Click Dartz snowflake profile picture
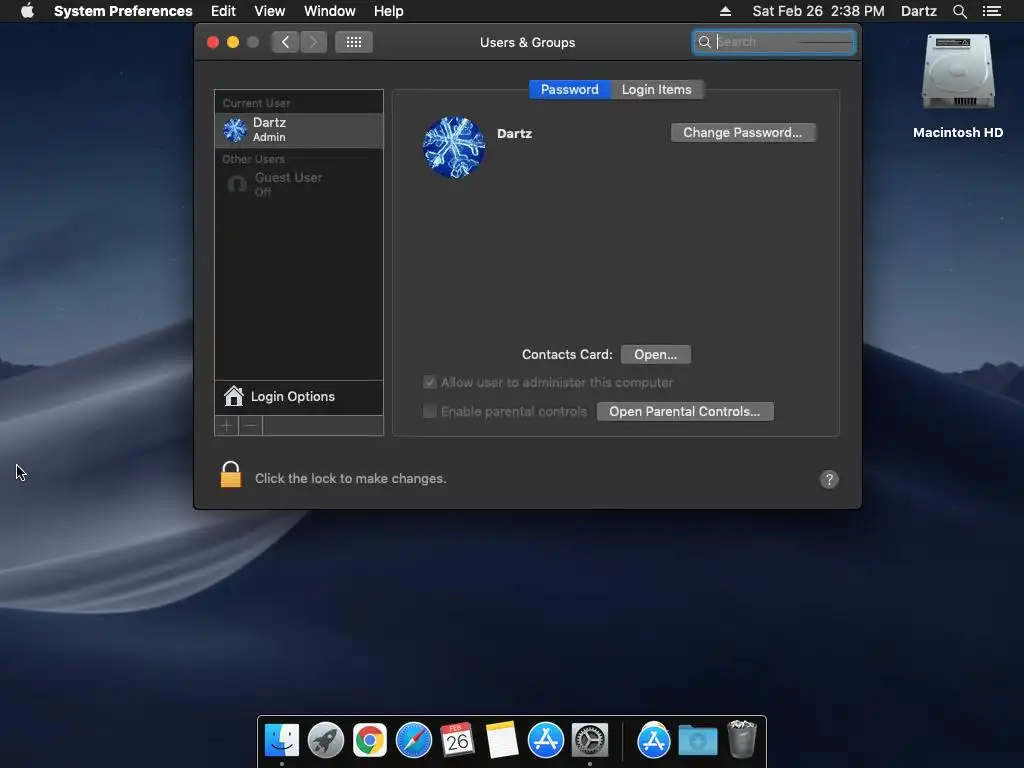 pos(454,148)
